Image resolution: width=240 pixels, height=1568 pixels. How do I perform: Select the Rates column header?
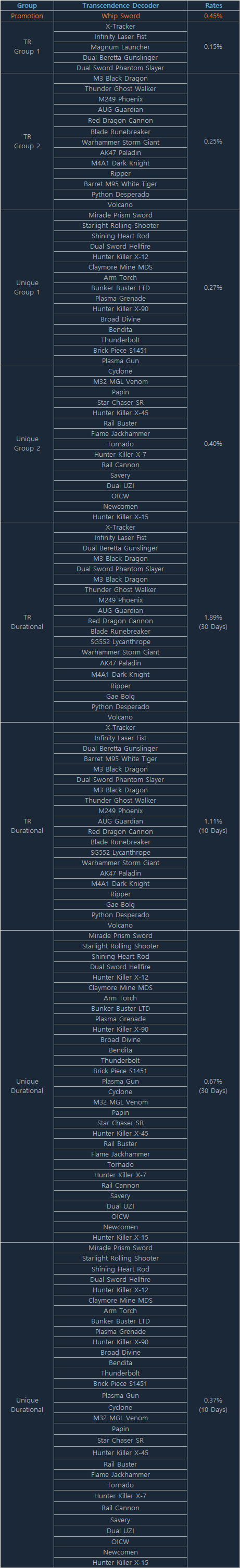(x=213, y=6)
